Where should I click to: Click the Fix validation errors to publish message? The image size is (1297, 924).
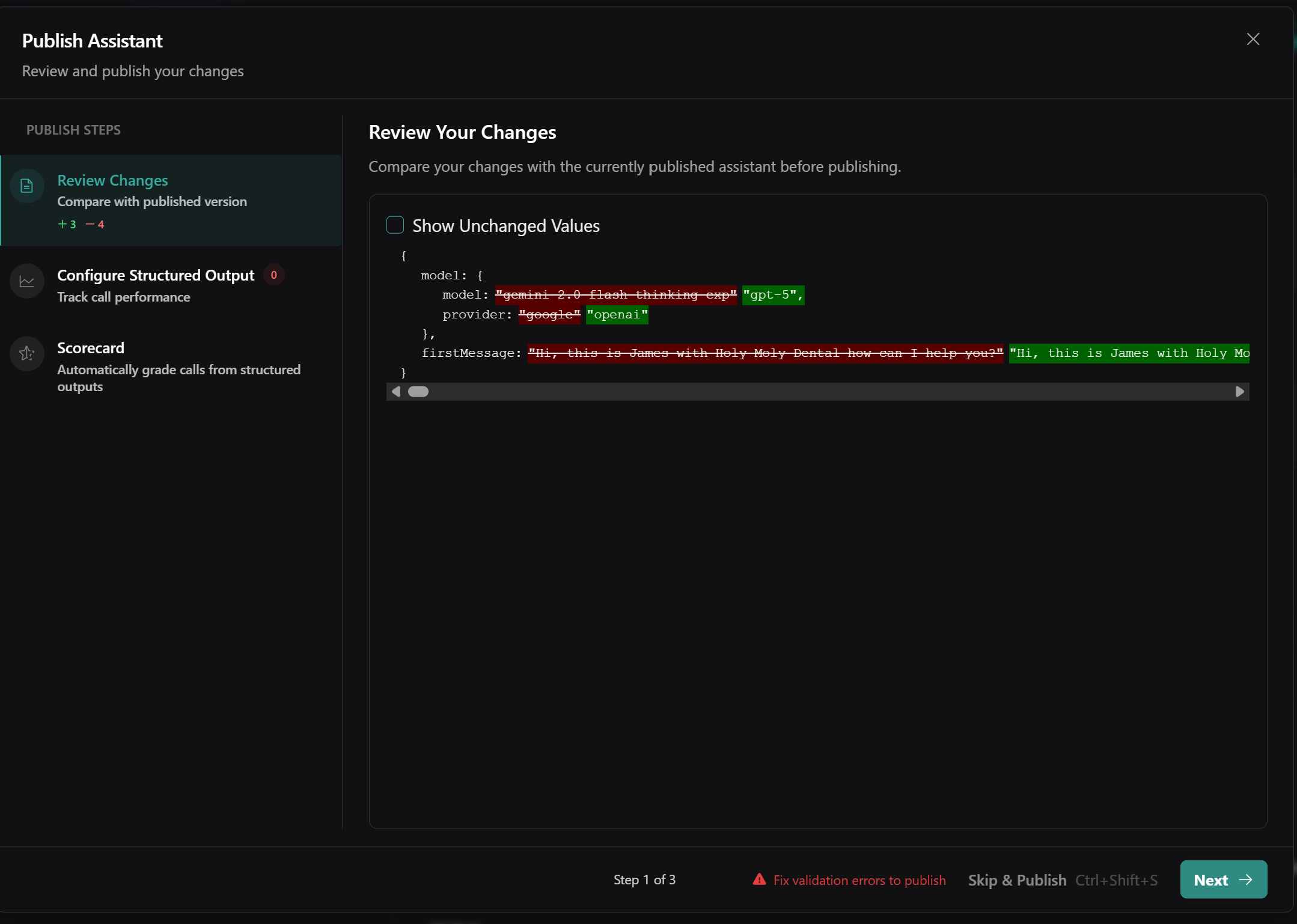[859, 880]
